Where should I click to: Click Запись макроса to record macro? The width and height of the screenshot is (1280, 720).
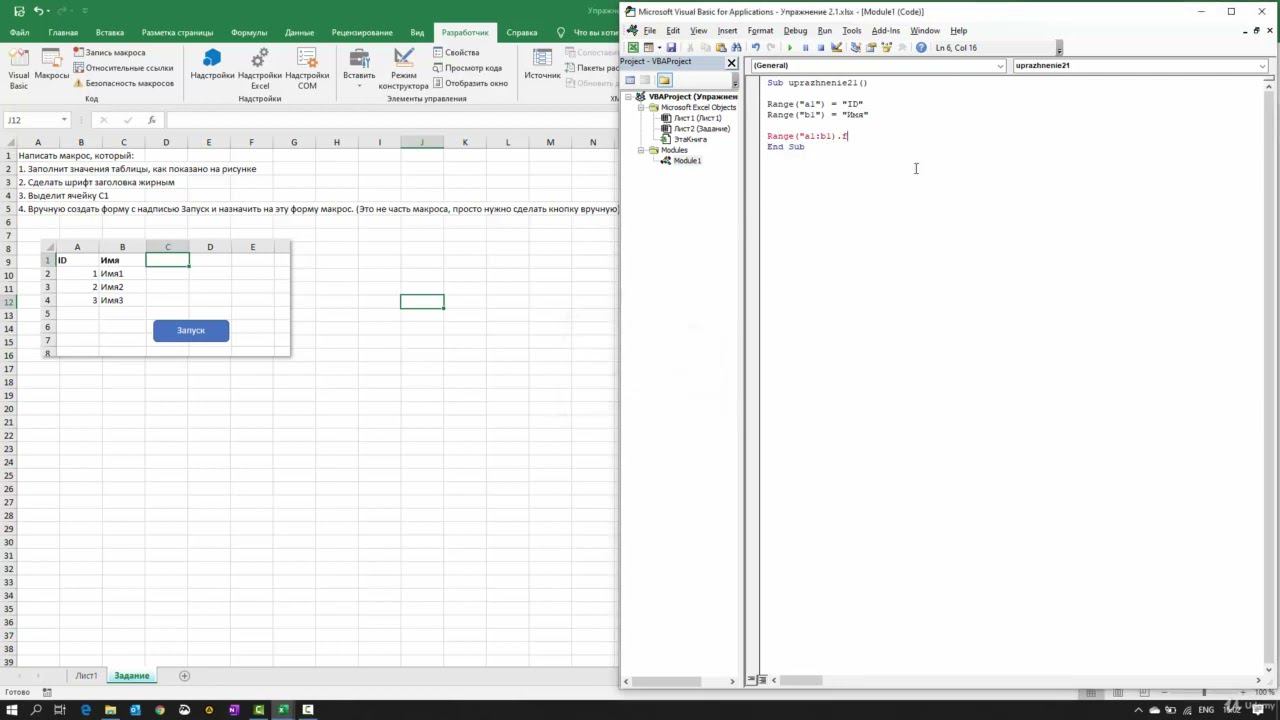(114, 52)
